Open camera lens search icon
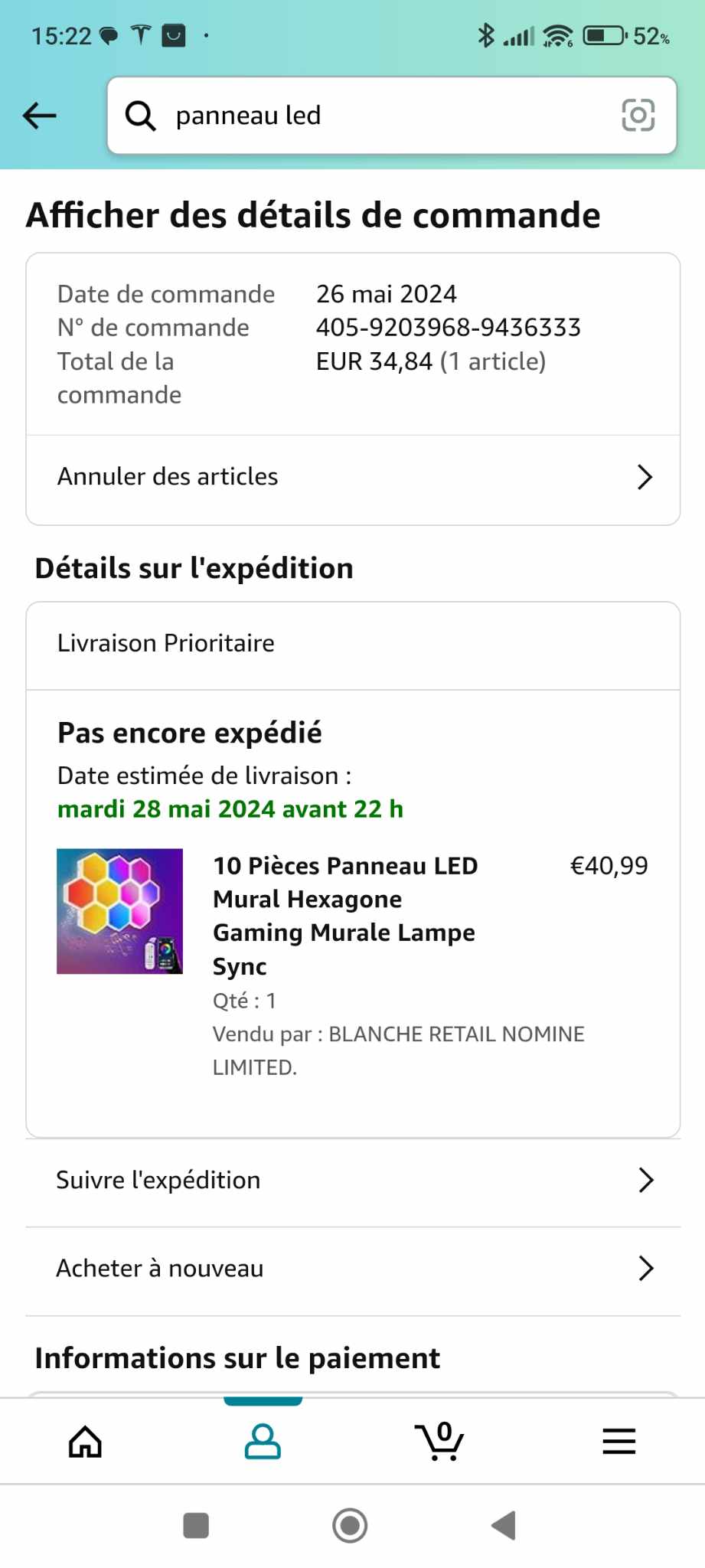Image resolution: width=705 pixels, height=1568 pixels. click(x=638, y=116)
